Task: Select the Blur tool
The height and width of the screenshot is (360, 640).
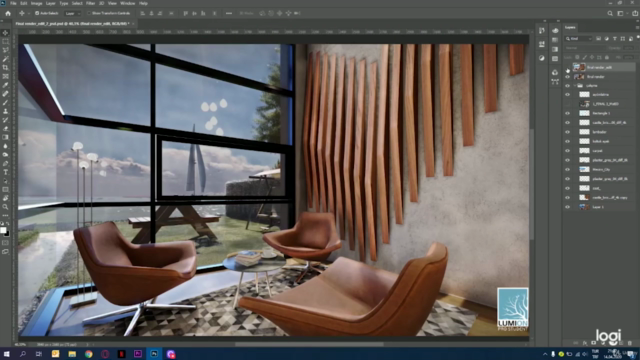Action: (x=5, y=146)
